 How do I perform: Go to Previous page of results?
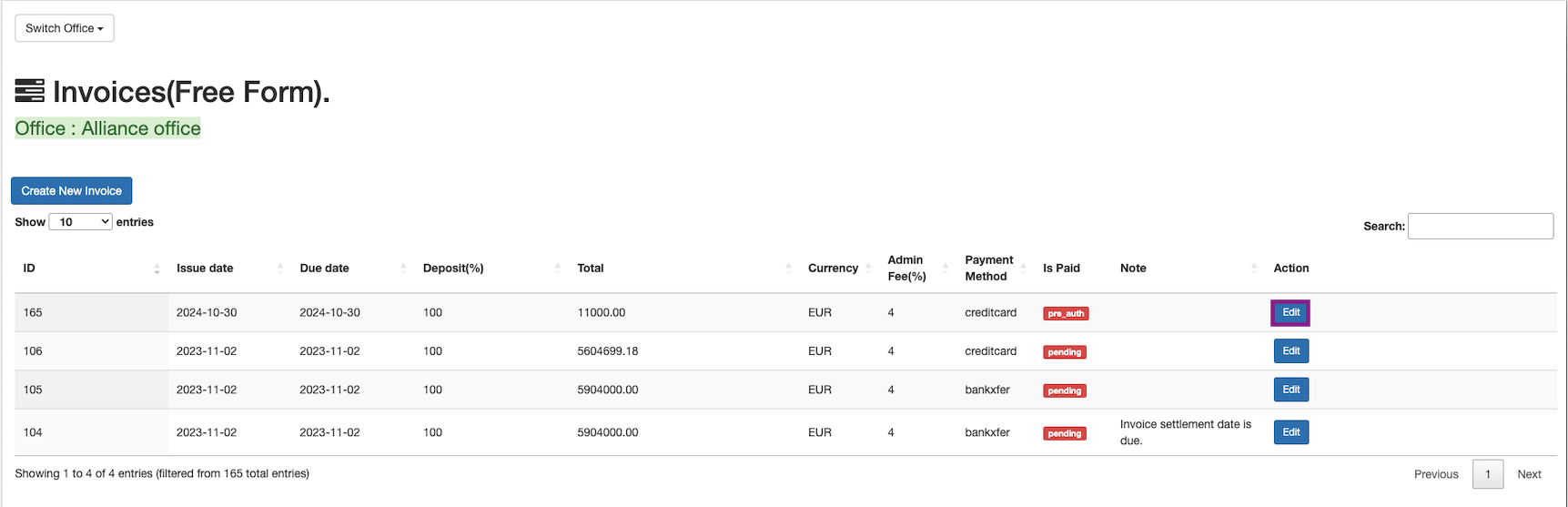tap(1436, 474)
